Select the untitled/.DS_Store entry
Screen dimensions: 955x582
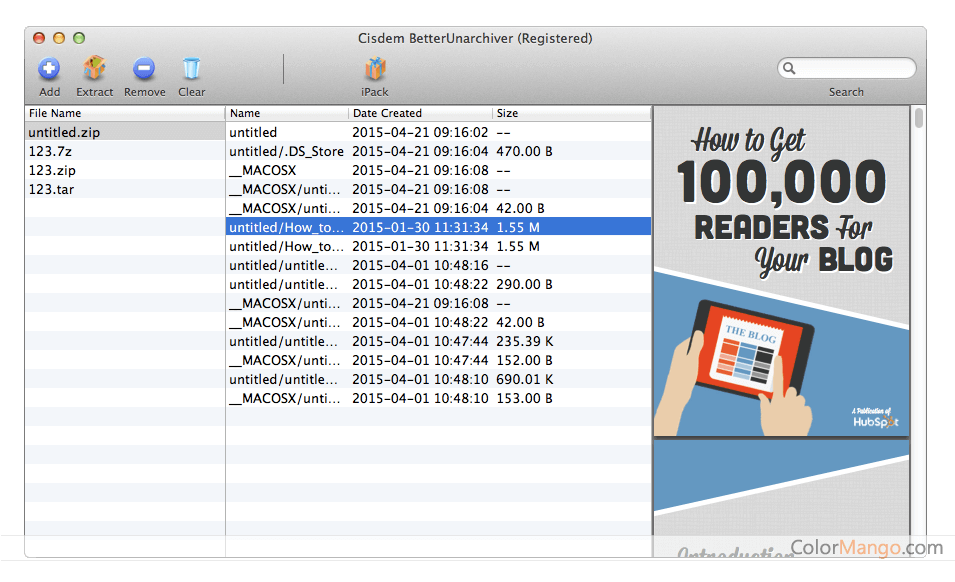coord(439,151)
